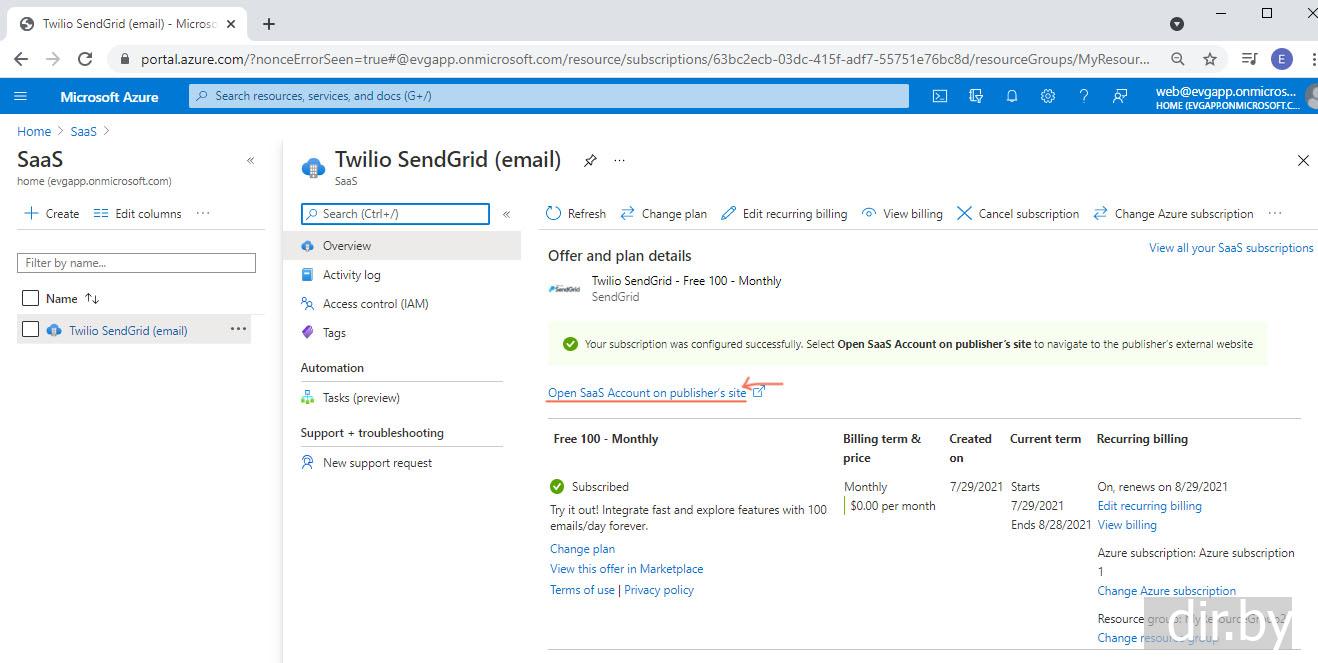
Task: Click Edit recurring billing toolbar command
Action: [784, 214]
